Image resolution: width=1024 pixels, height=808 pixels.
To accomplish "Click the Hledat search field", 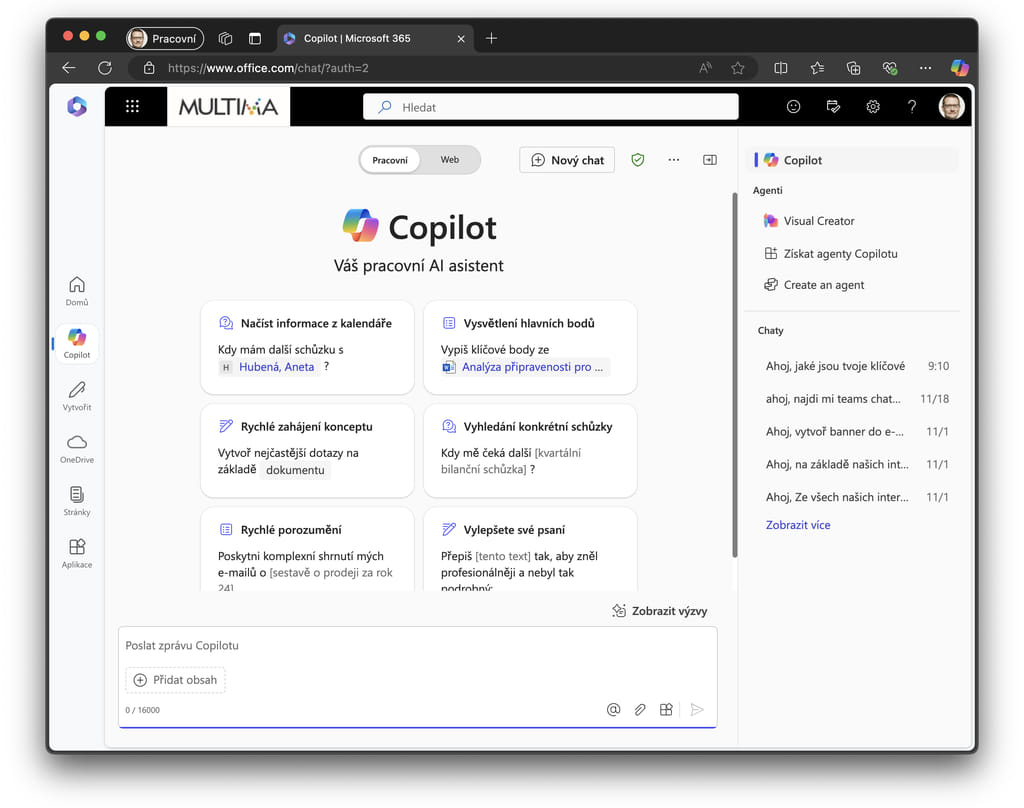I will point(551,107).
